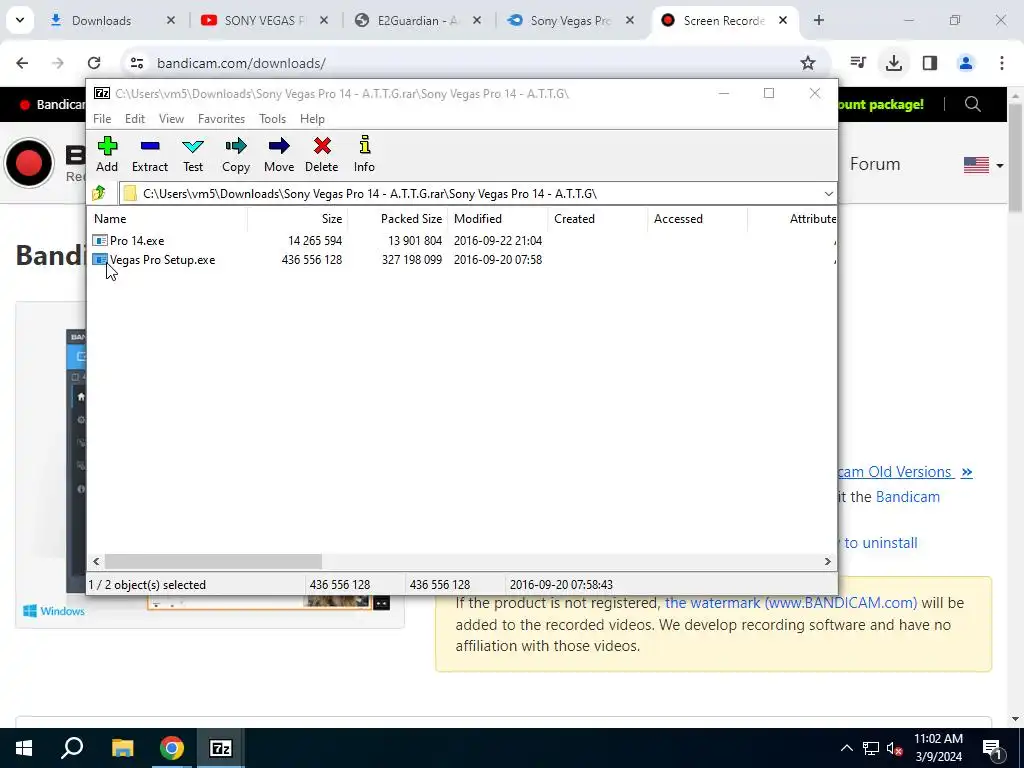Click into the 7-Zip path address field

point(470,194)
